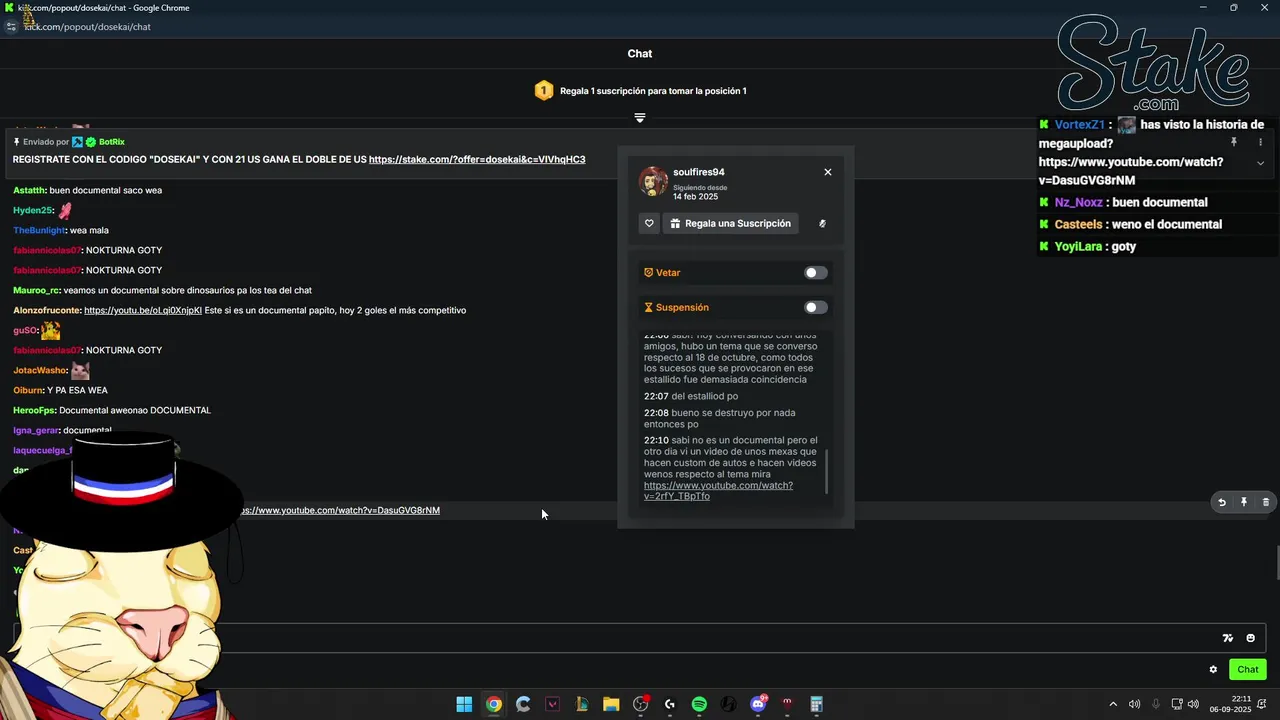1280x720 pixels.
Task: Click DasuGVG8rNM YouTube link in highlighted chat row
Action: (340, 510)
